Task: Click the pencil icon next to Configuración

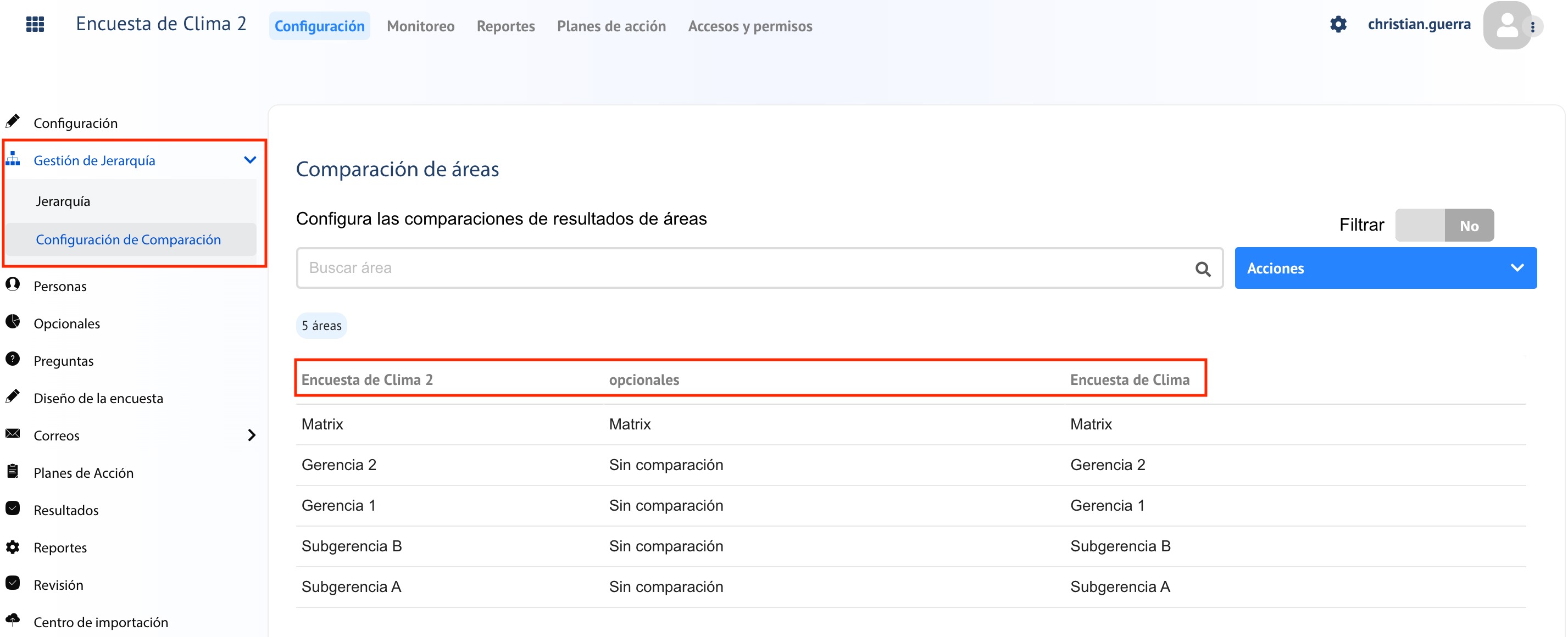Action: pyautogui.click(x=13, y=122)
